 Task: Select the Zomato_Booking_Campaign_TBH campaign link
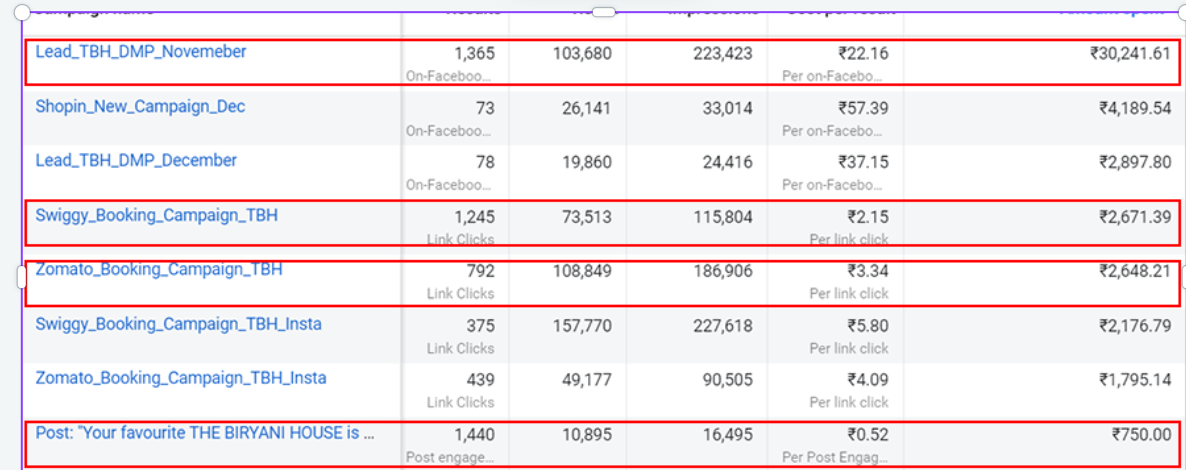[x=159, y=269]
